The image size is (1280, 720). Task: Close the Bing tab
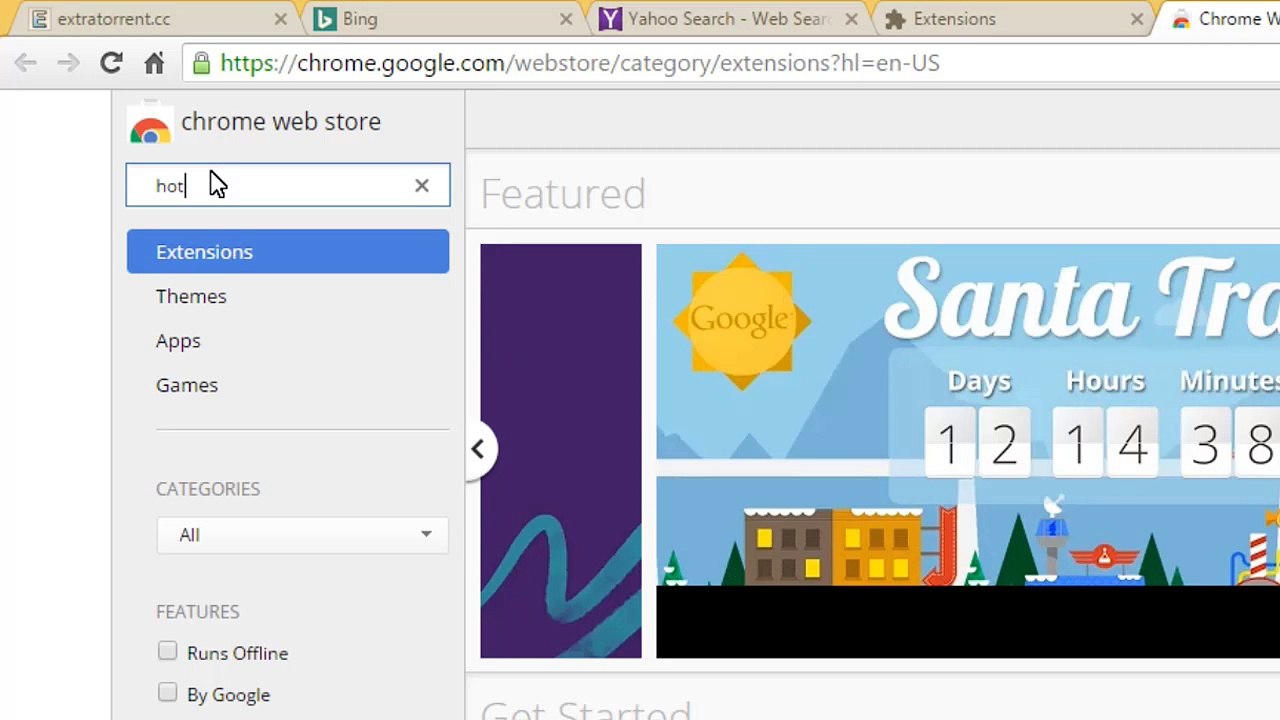pyautogui.click(x=567, y=19)
